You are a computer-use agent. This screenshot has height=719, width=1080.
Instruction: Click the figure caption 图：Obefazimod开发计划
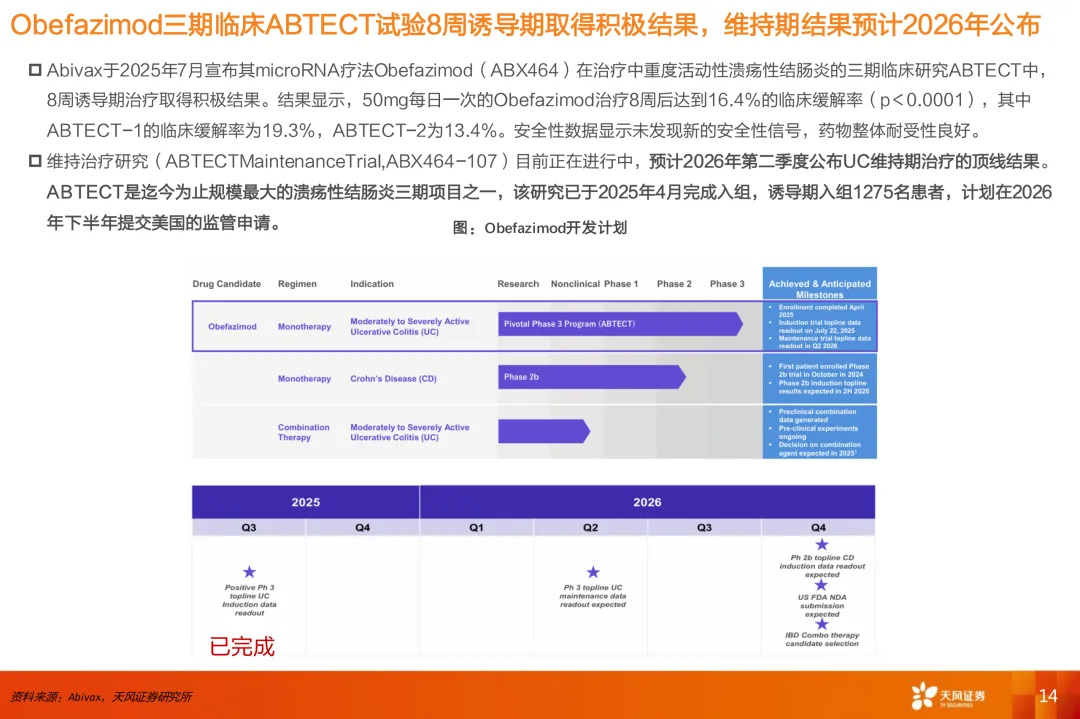(539, 228)
